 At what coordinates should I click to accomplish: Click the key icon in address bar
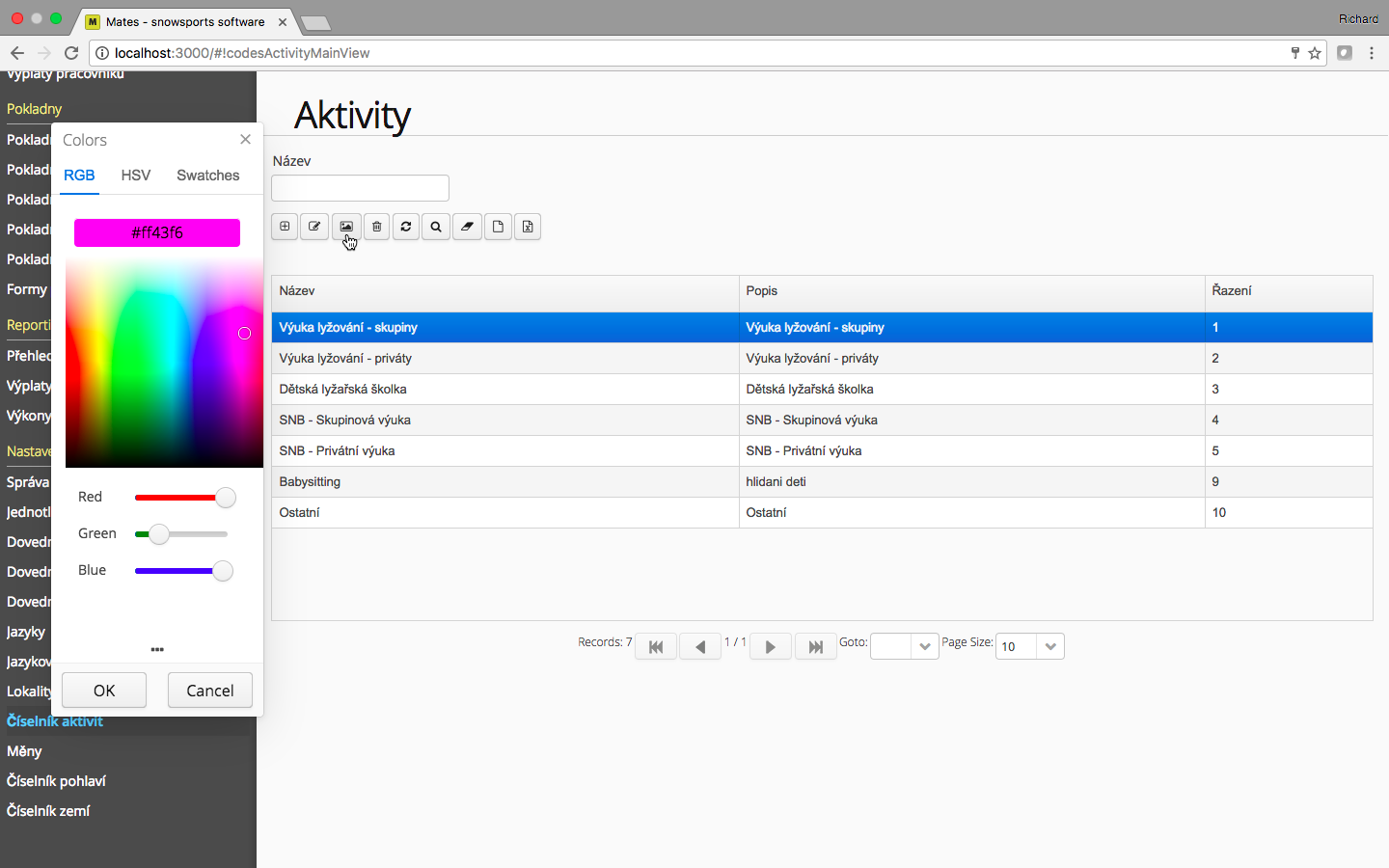(x=1295, y=53)
